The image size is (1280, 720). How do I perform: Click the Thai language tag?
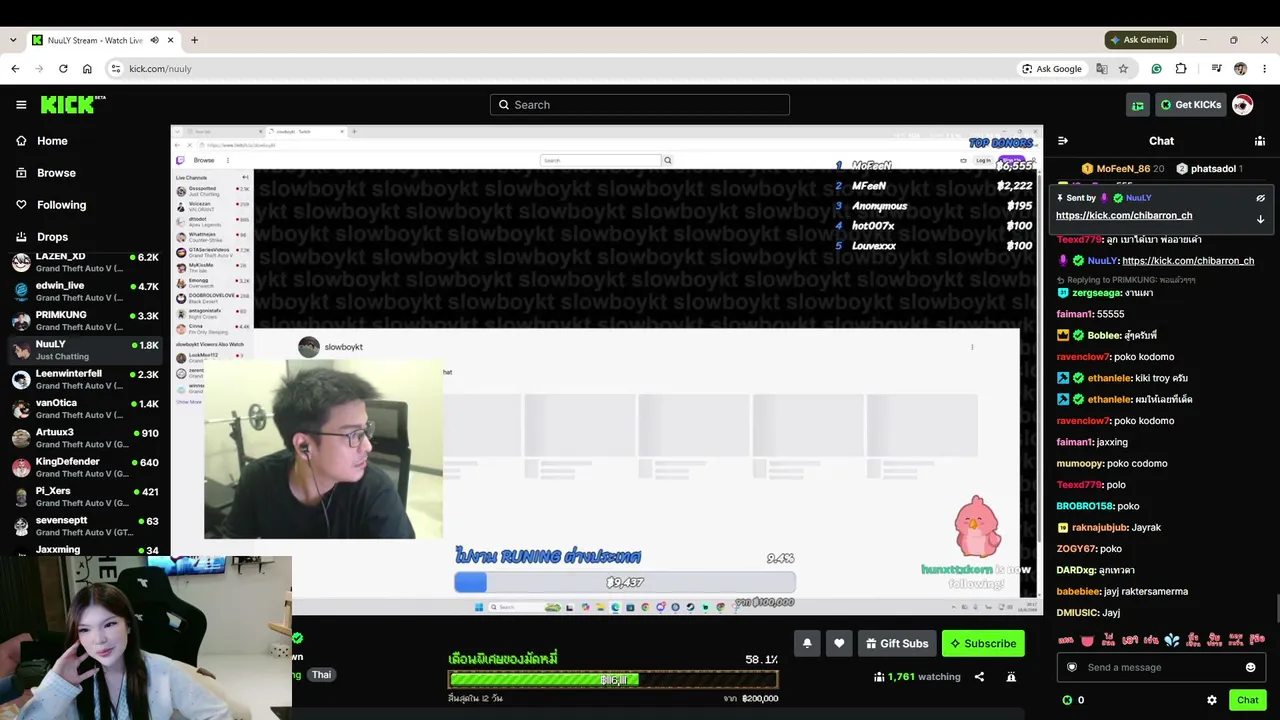[321, 675]
